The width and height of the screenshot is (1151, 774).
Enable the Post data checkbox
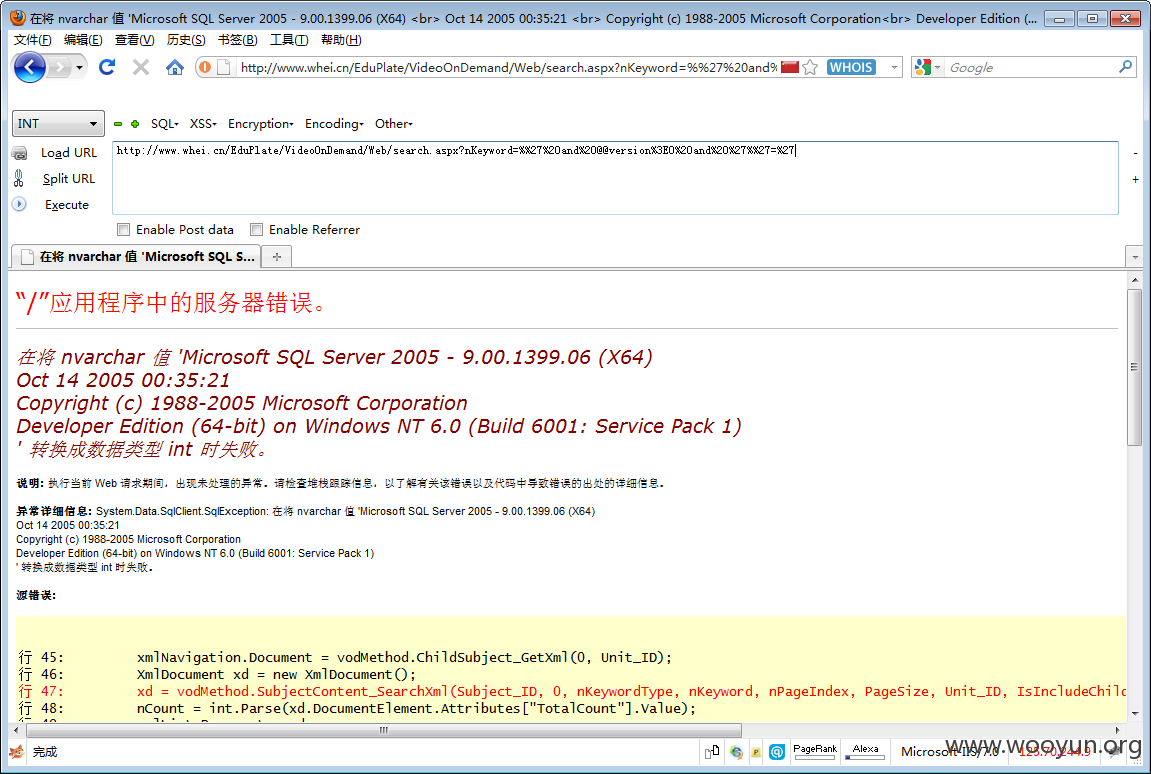click(123, 230)
